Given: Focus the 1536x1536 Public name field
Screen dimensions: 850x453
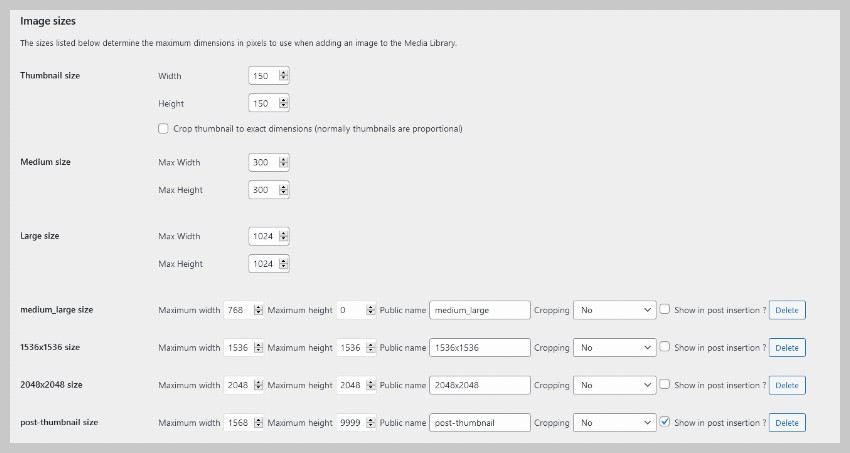Looking at the screenshot, I should [x=479, y=348].
